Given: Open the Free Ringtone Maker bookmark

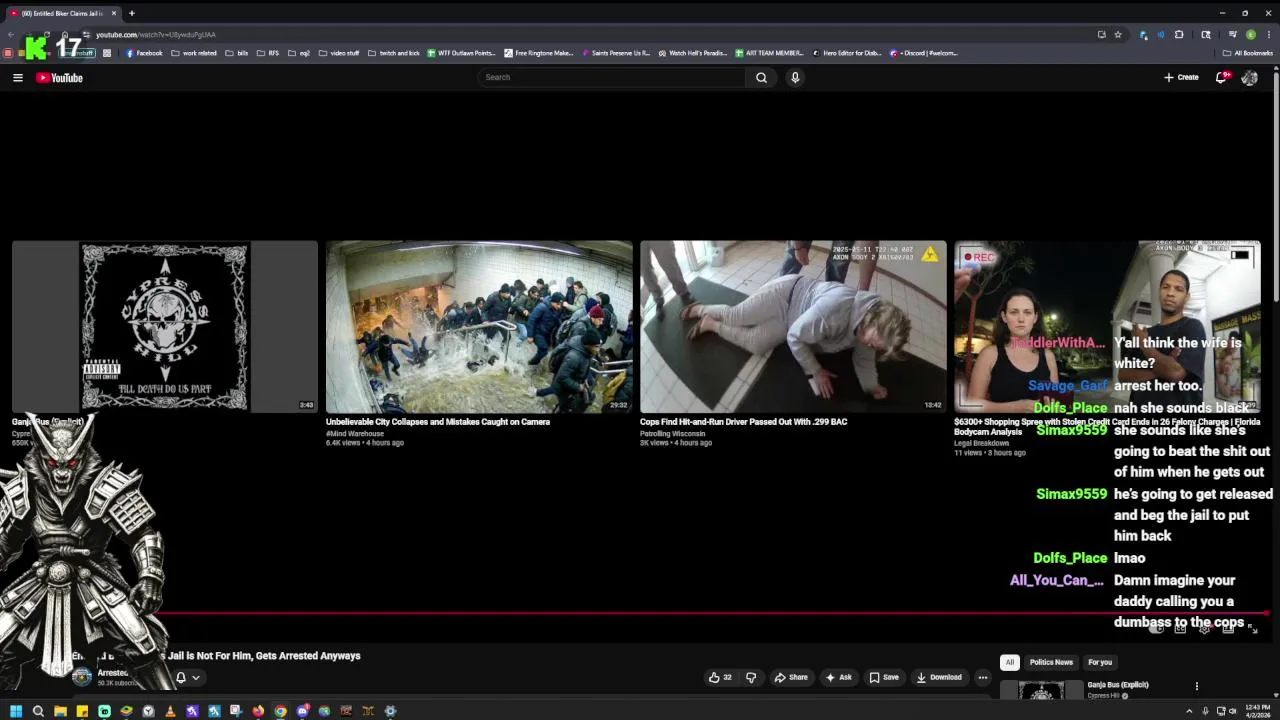Looking at the screenshot, I should (538, 53).
